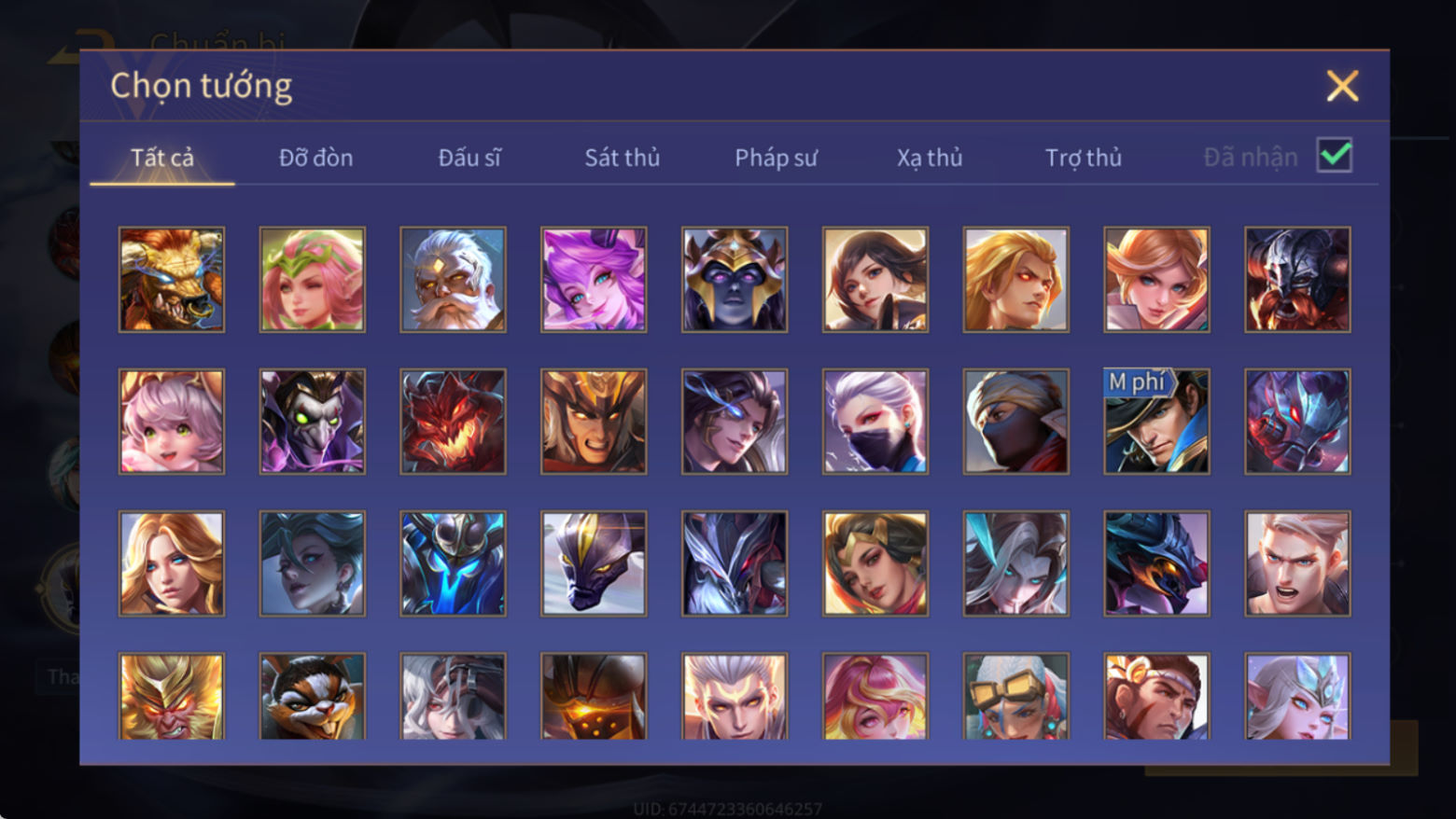This screenshot has width=1456, height=819.
Task: Toggle the Đã nhận checkbox
Action: (x=1335, y=155)
